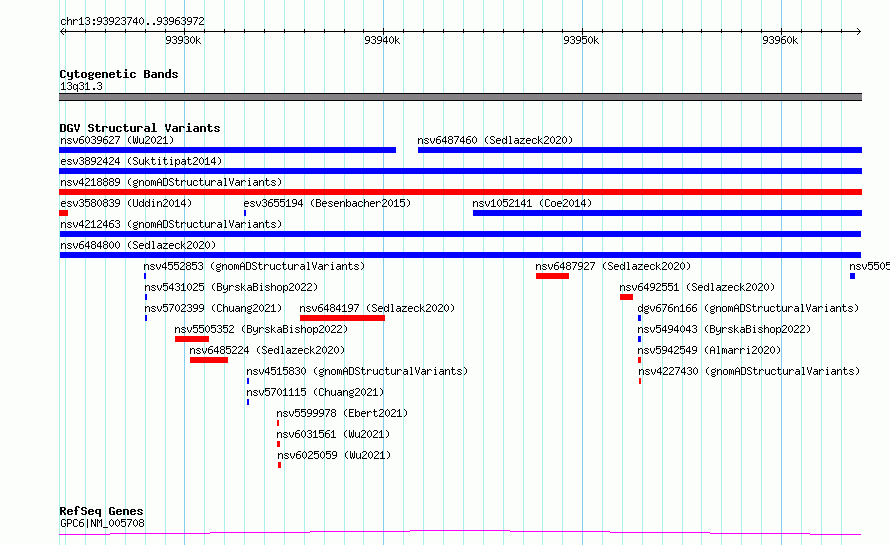Open the RefSeq Genes track title
This screenshot has width=890, height=545.
click(x=101, y=511)
